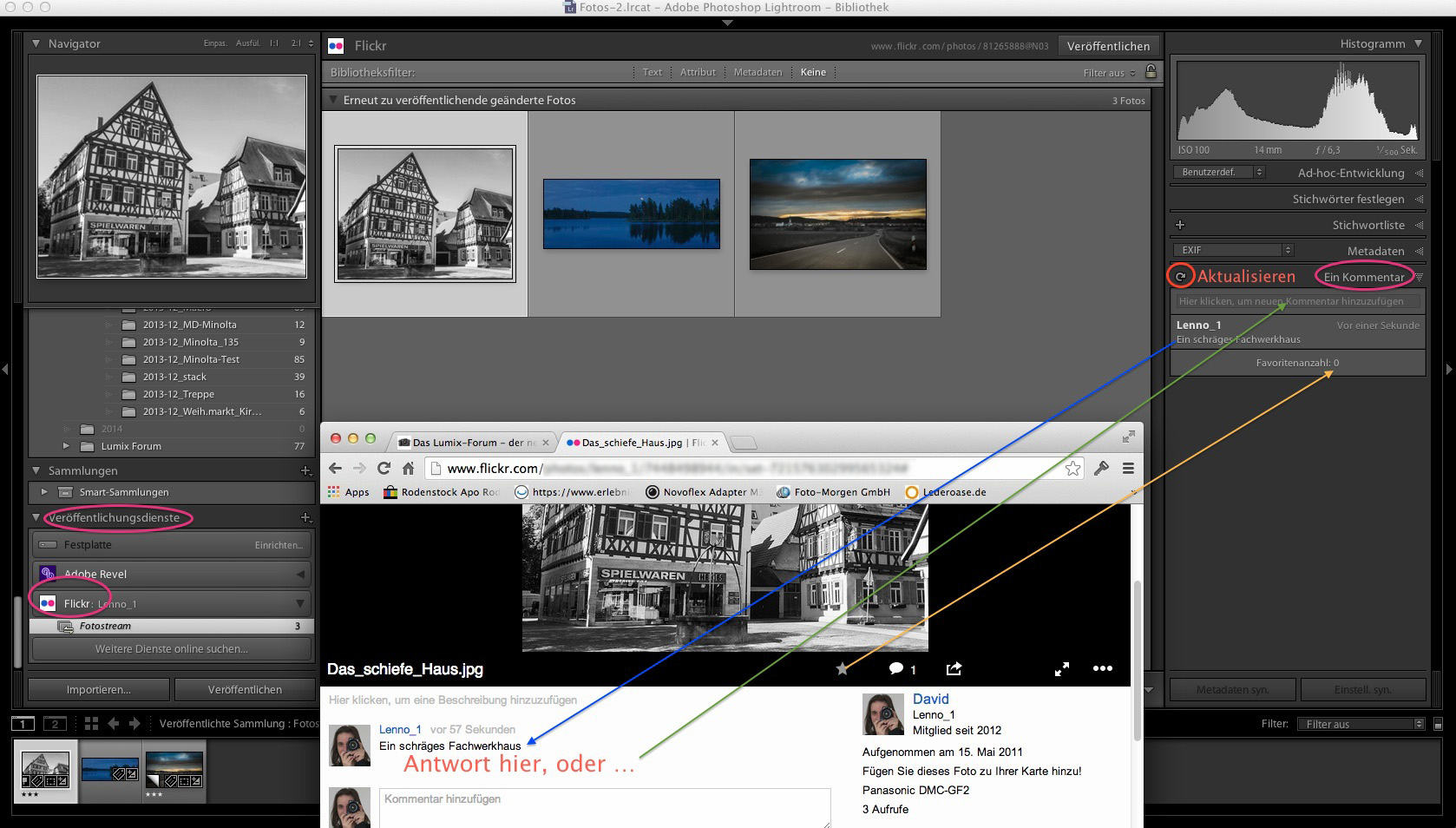The height and width of the screenshot is (828, 1456).
Task: Click Einrichten... for Festplatte
Action: pos(279,545)
